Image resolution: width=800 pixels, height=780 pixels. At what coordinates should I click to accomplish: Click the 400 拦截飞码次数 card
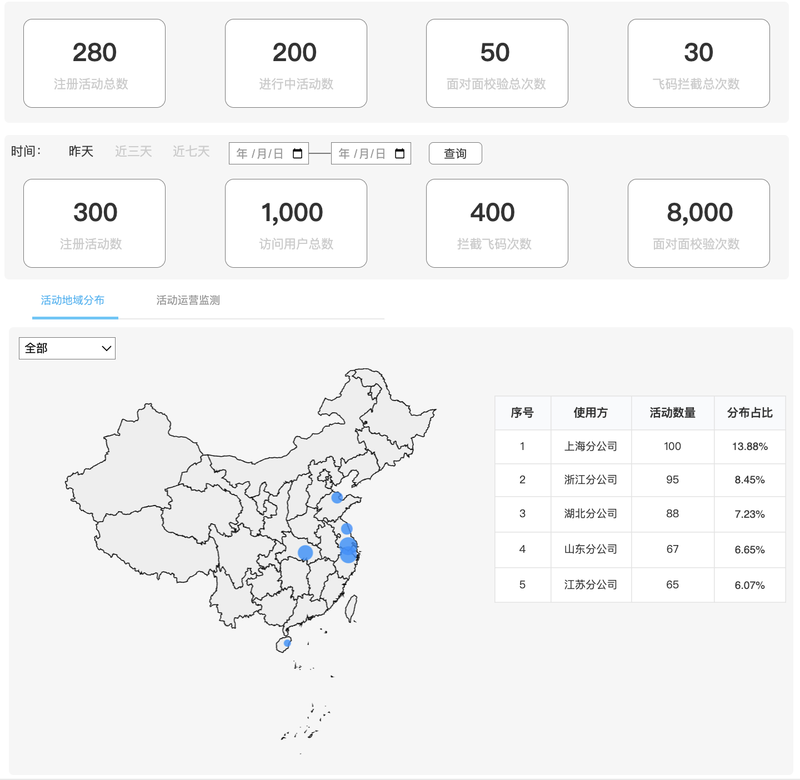pos(497,223)
